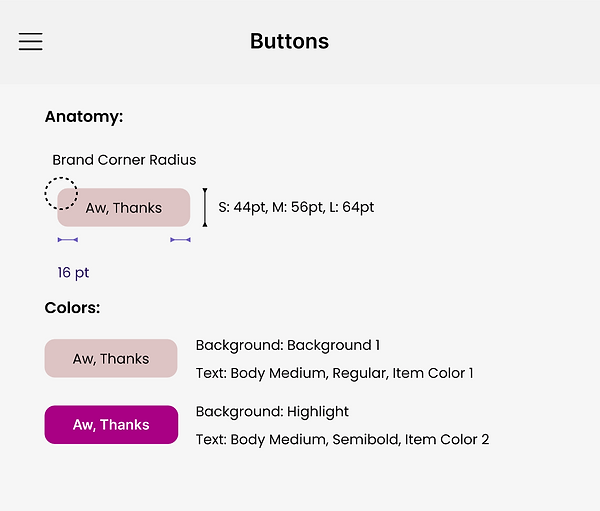Open the hamburger menu
Image resolution: width=600 pixels, height=511 pixels.
(x=31, y=41)
